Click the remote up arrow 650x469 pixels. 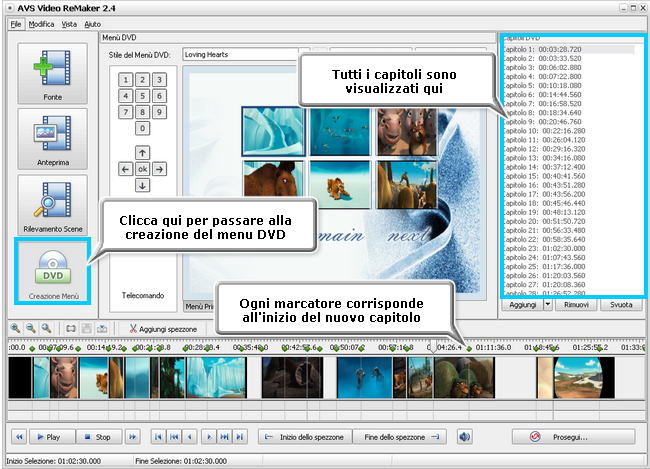click(x=142, y=153)
